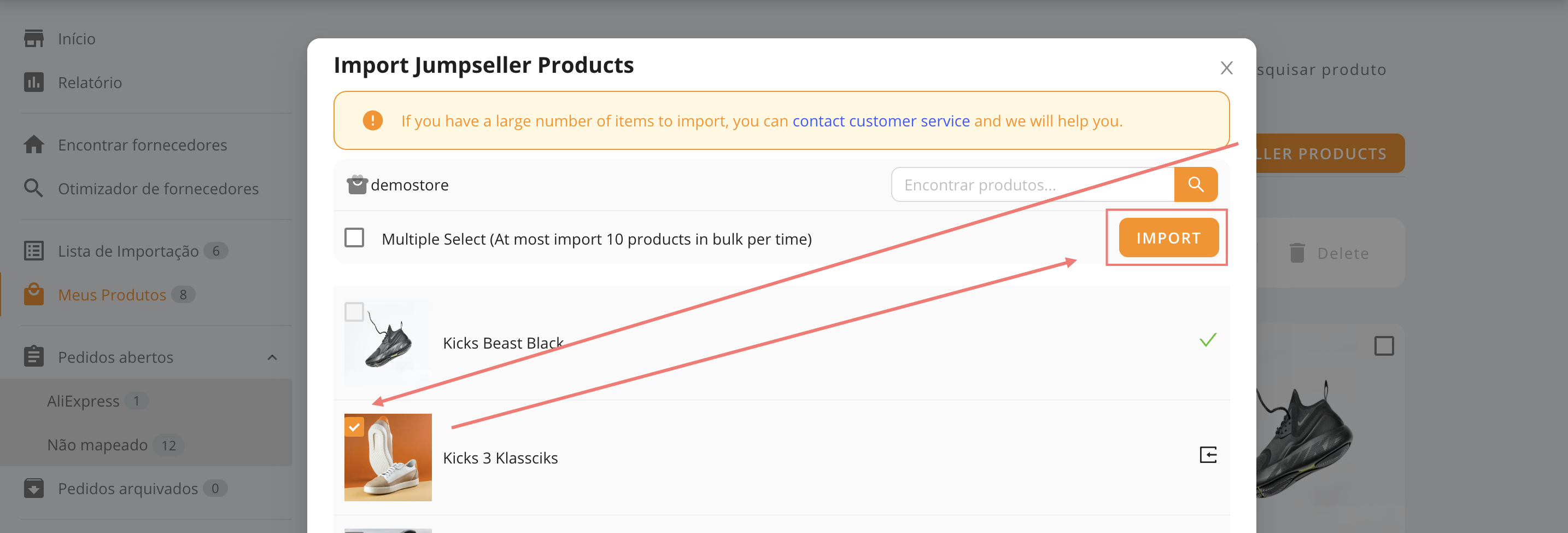Image resolution: width=1568 pixels, height=533 pixels.
Task: Go to Meus Produtos in sidebar
Action: click(x=112, y=295)
